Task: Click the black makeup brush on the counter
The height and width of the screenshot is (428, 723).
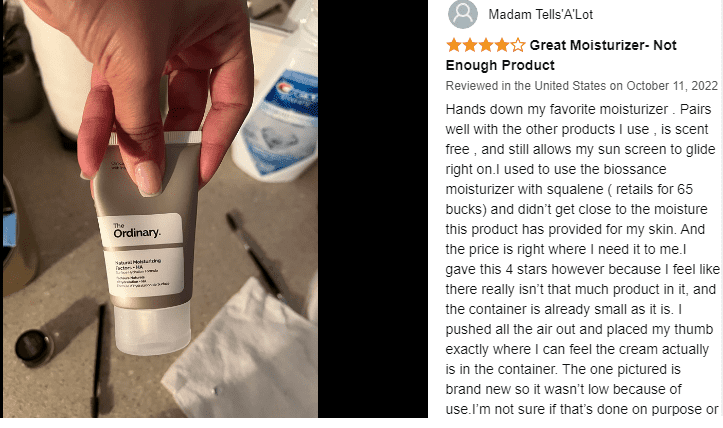Action: (98, 361)
